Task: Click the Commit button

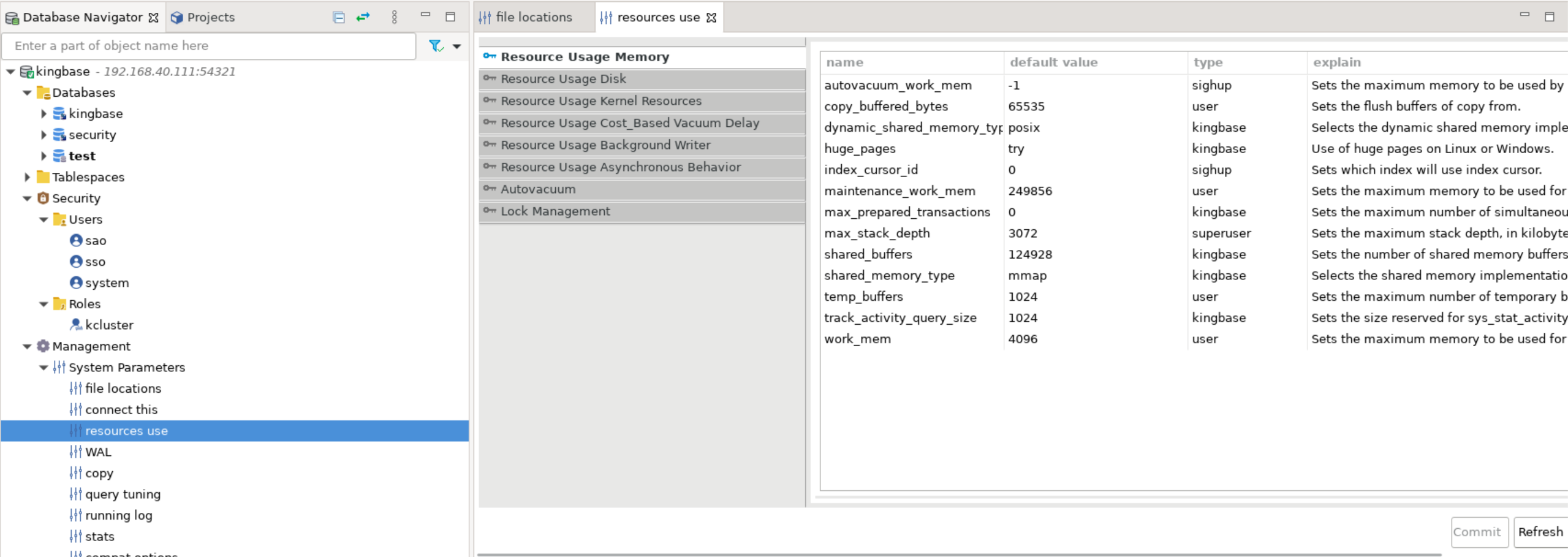Action: tap(1476, 532)
